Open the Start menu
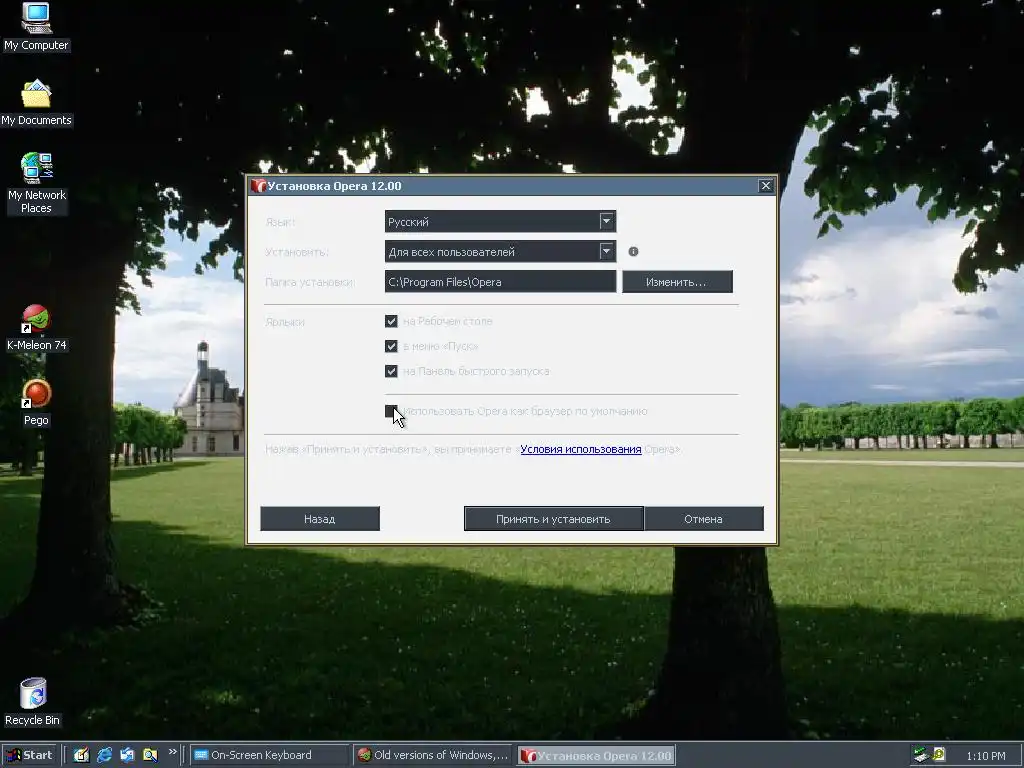The image size is (1024, 768). click(x=30, y=755)
